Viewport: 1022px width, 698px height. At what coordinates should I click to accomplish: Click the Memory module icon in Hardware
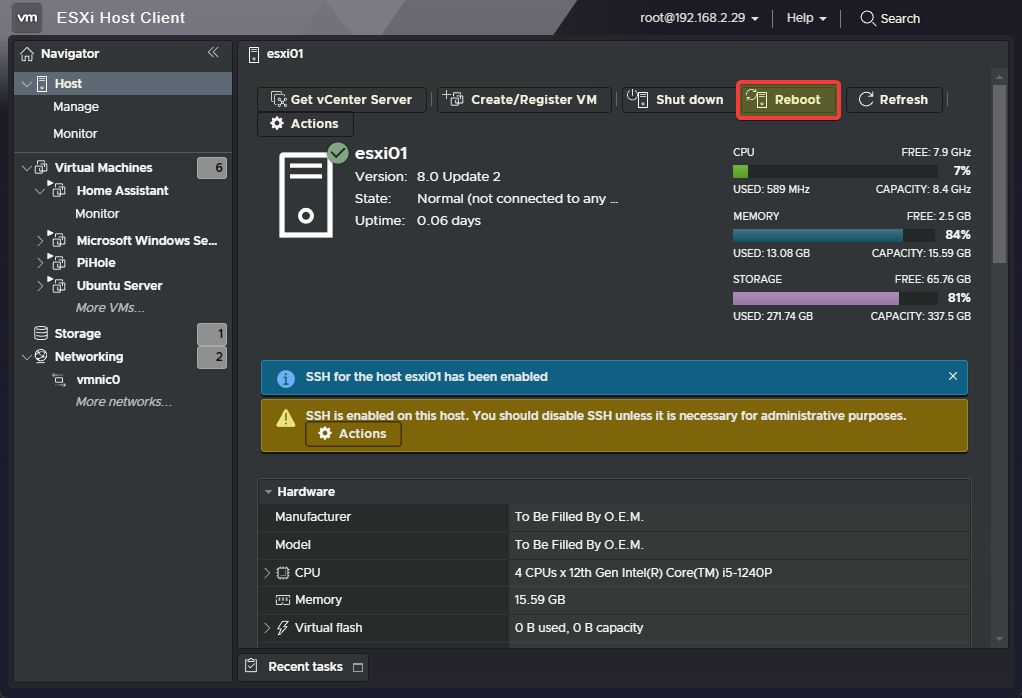(283, 600)
